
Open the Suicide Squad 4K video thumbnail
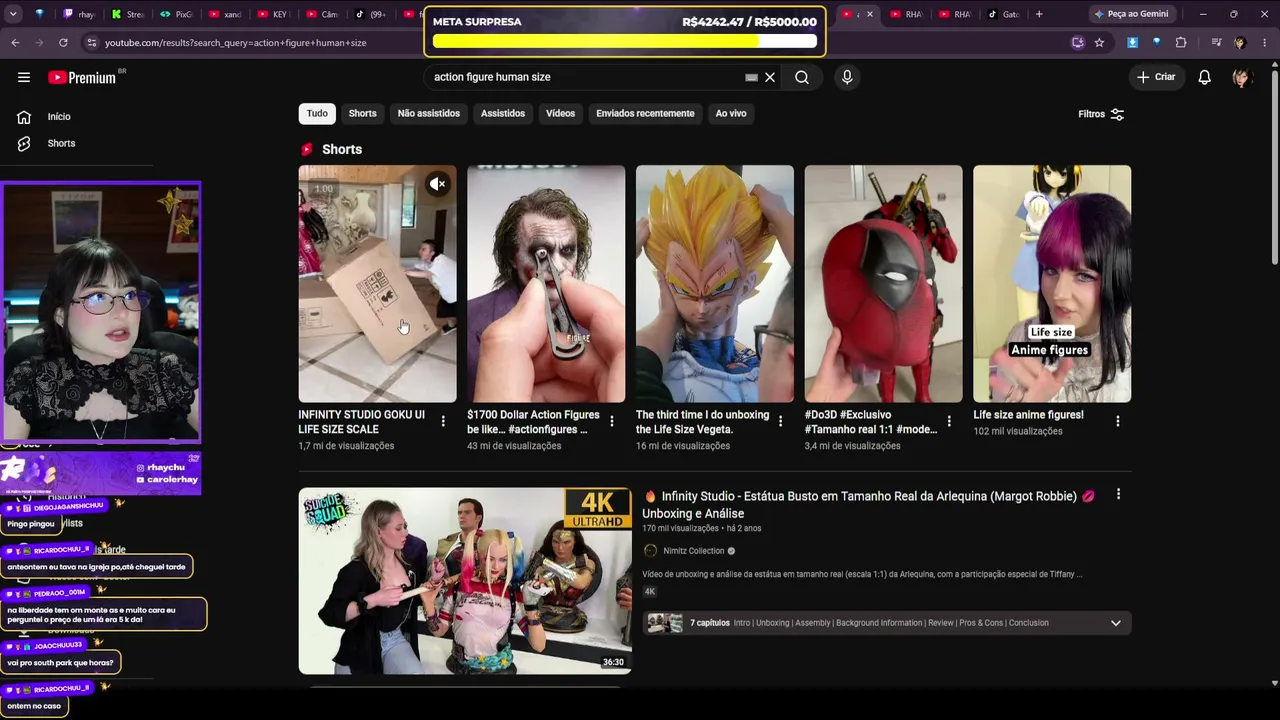pos(465,581)
